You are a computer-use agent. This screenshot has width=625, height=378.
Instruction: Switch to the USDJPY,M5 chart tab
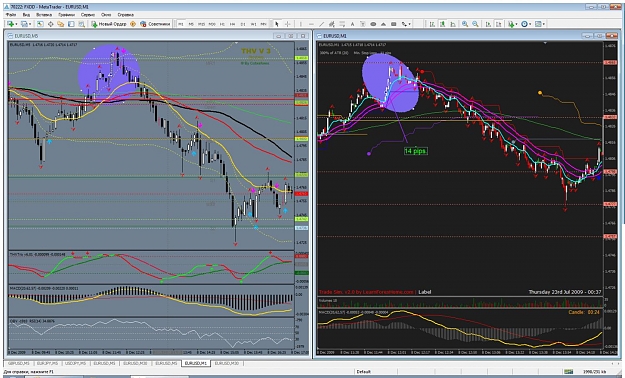(75, 363)
